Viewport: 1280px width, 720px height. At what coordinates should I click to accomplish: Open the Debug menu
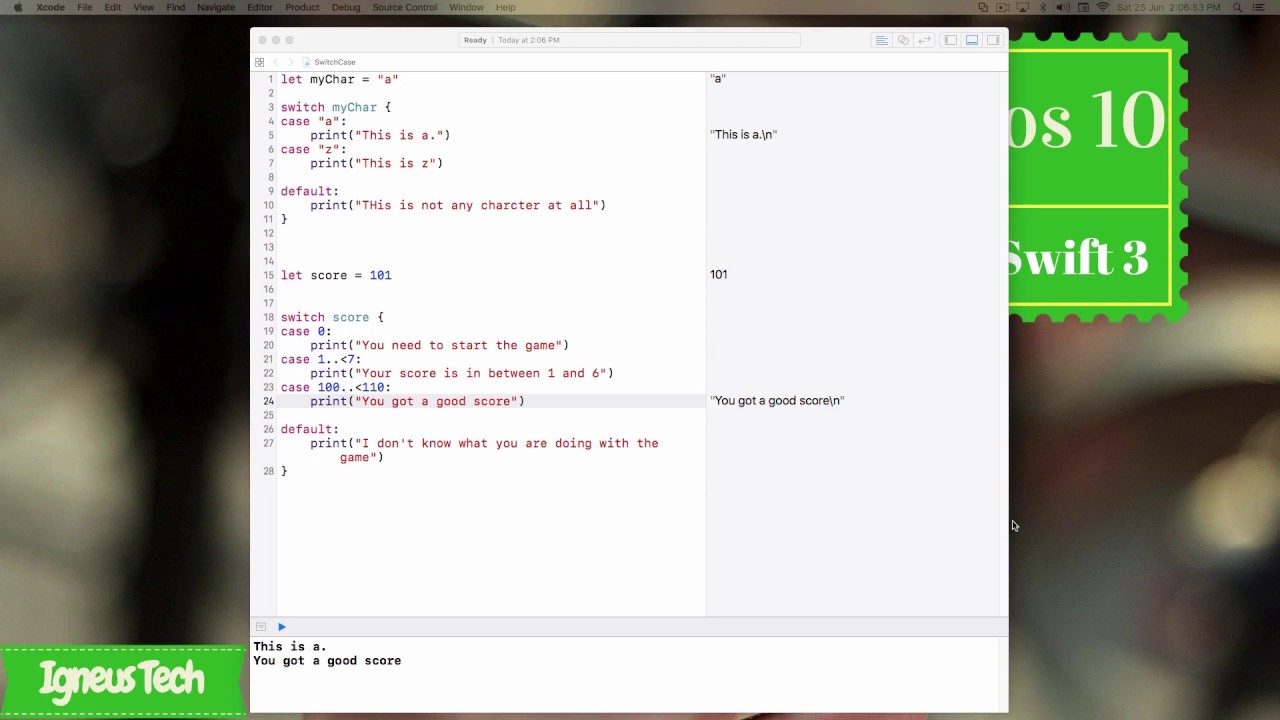(x=346, y=7)
